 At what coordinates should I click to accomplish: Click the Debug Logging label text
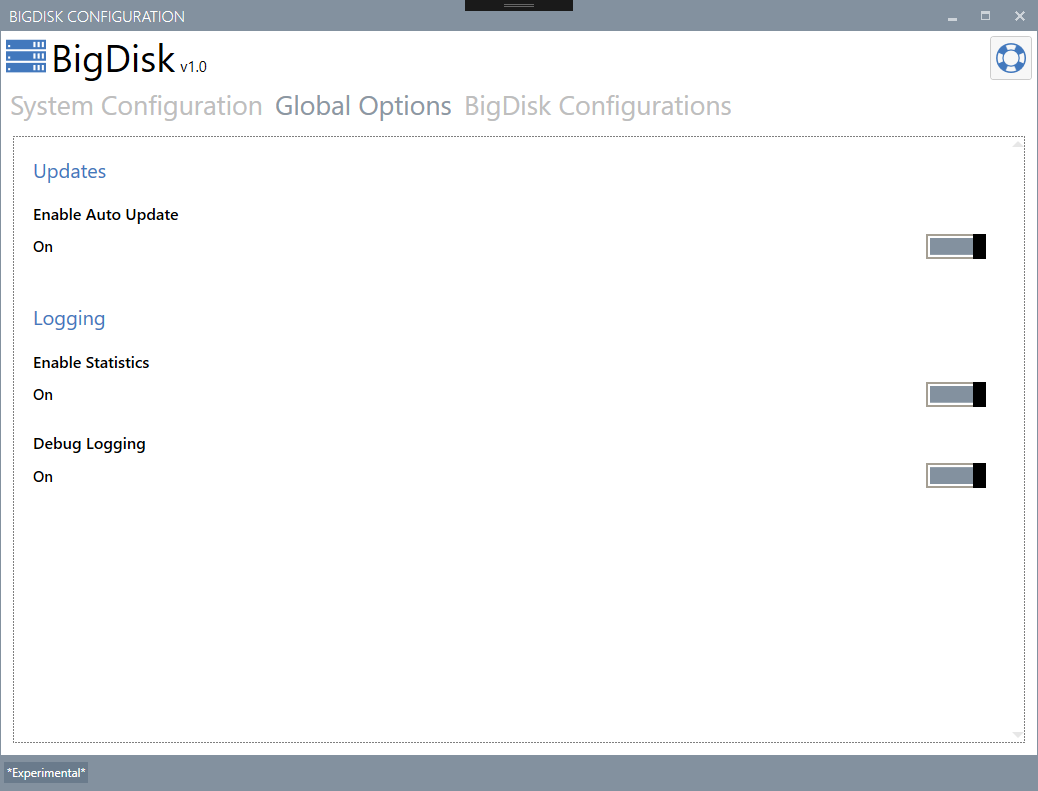[89, 444]
